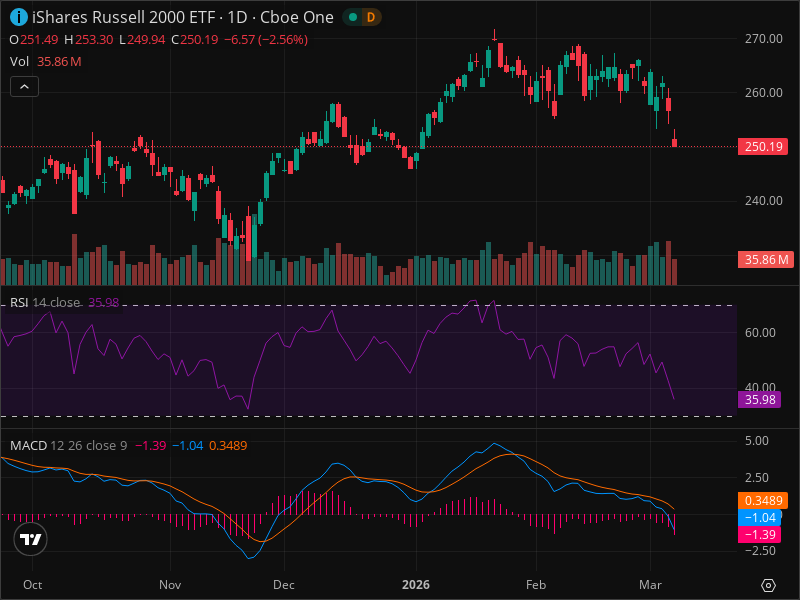The image size is (800, 600).
Task: Click the Dec date on time axis
Action: click(x=284, y=585)
